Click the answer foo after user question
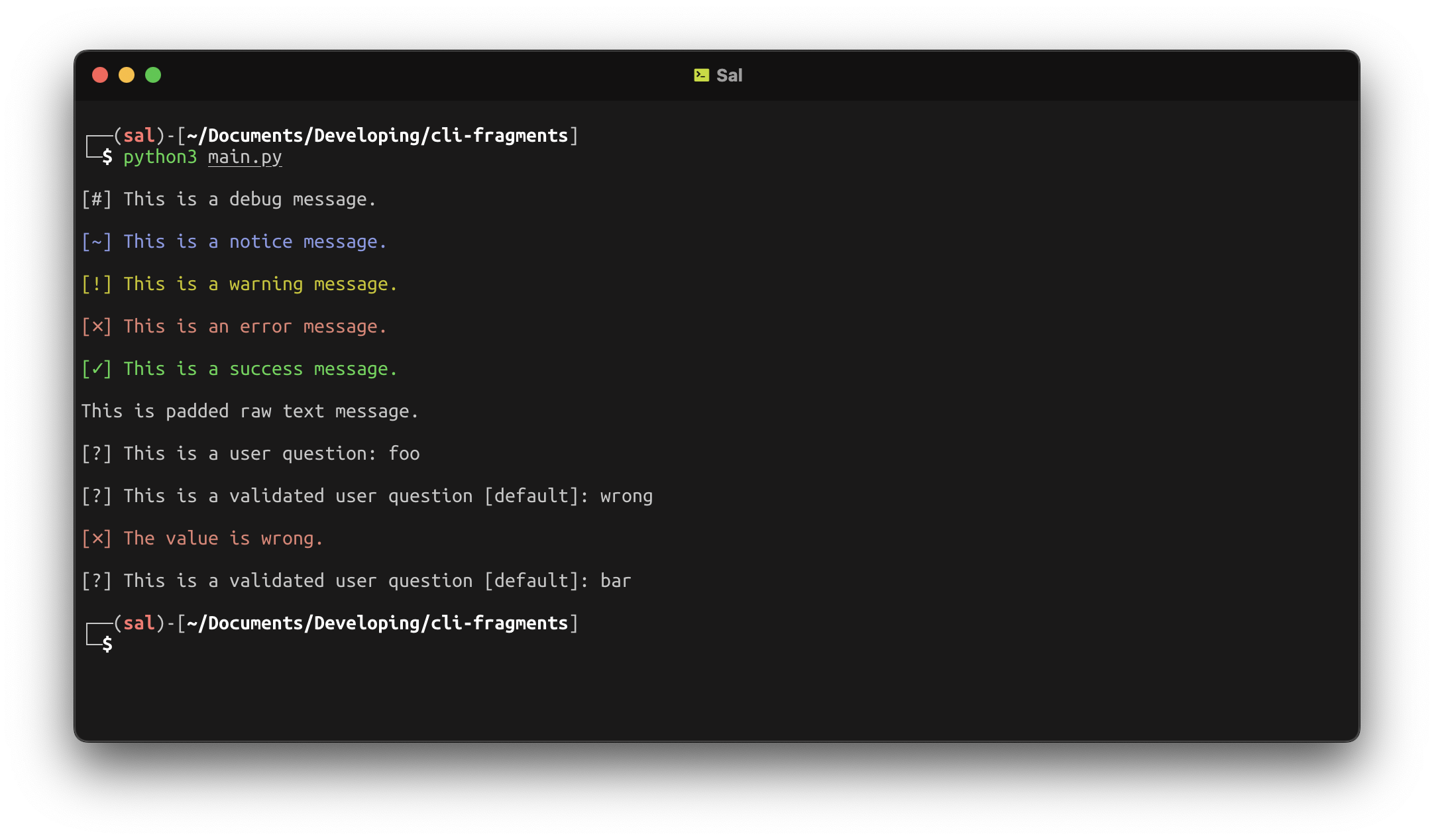1434x840 pixels. (x=404, y=454)
